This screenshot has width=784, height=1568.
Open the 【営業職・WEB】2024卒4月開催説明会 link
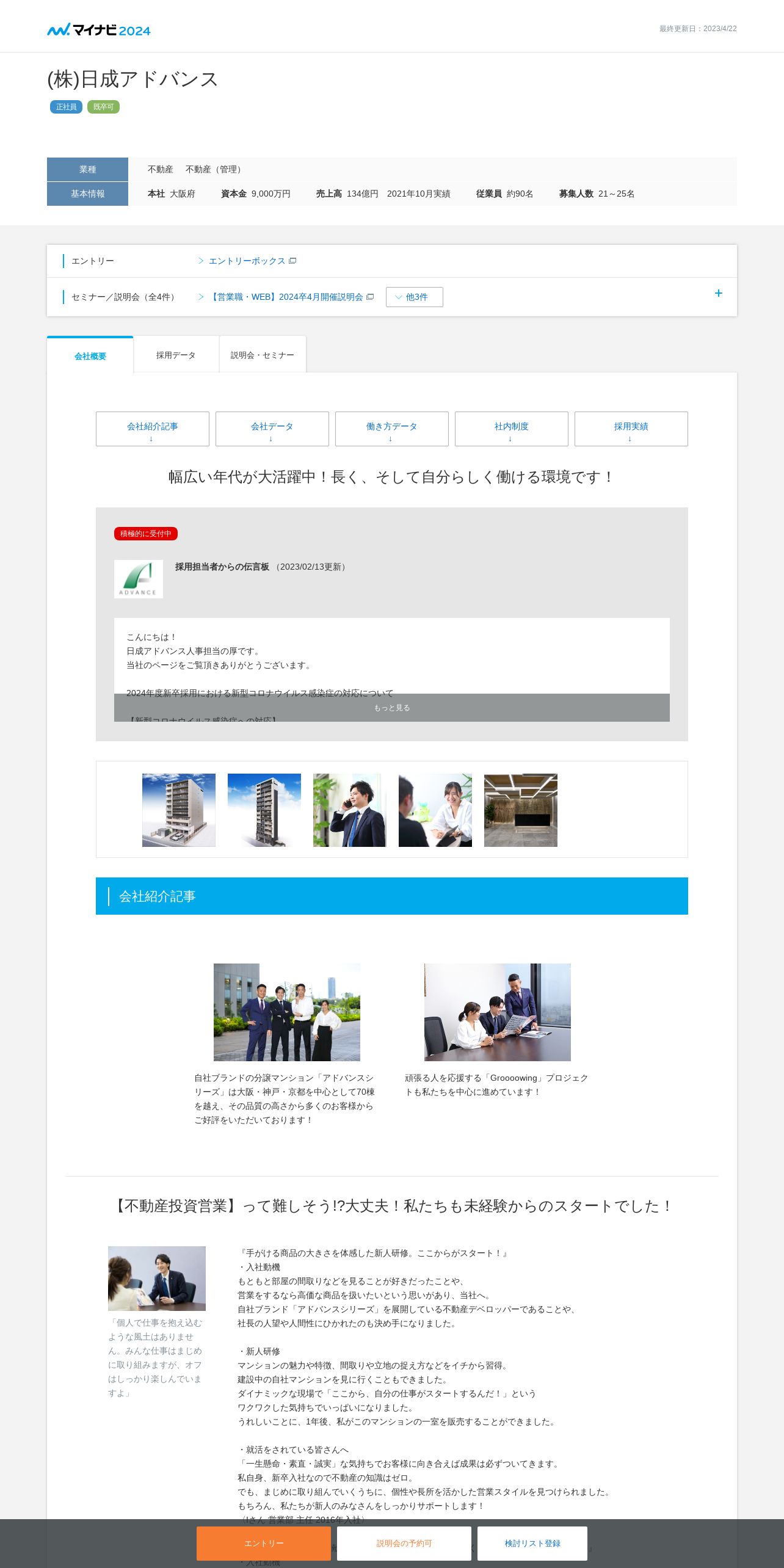click(x=286, y=297)
